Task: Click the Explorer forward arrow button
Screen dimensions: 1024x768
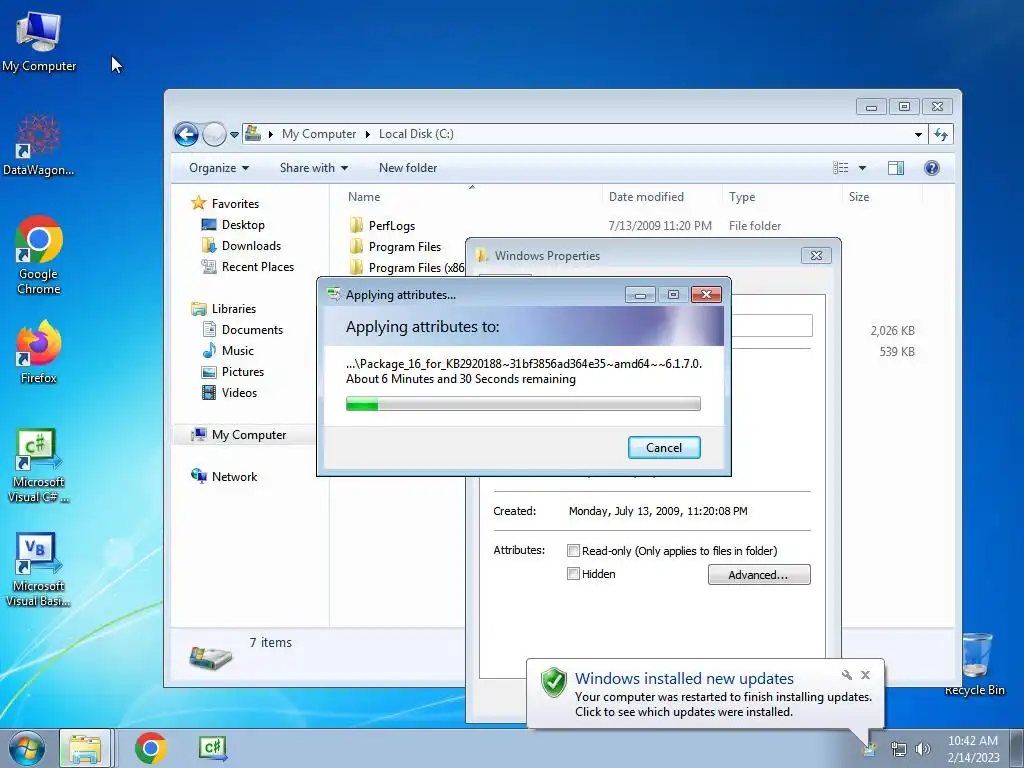Action: tap(214, 135)
